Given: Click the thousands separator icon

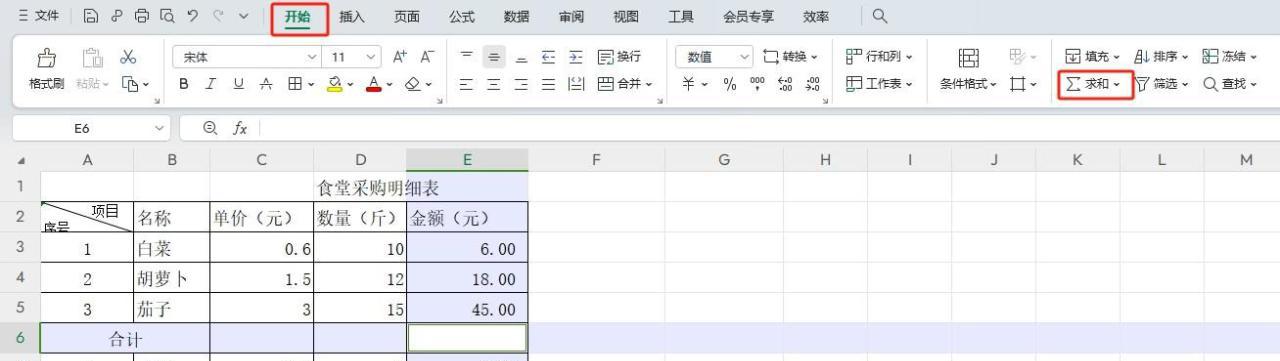Looking at the screenshot, I should [x=757, y=85].
